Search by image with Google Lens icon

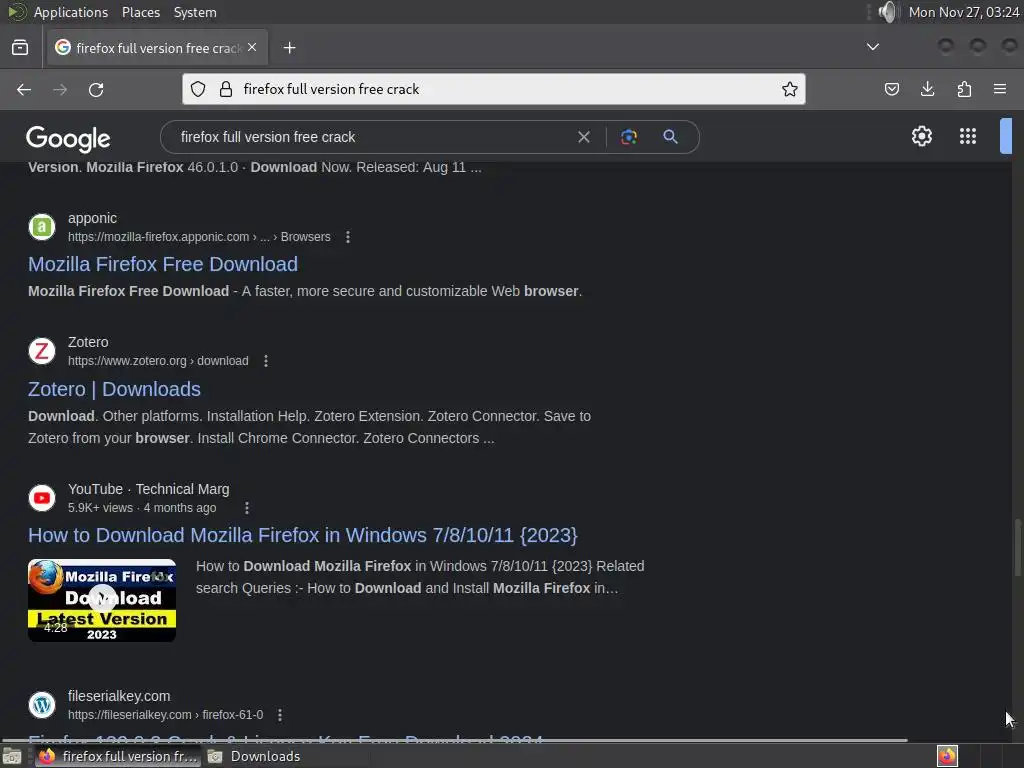(x=629, y=137)
